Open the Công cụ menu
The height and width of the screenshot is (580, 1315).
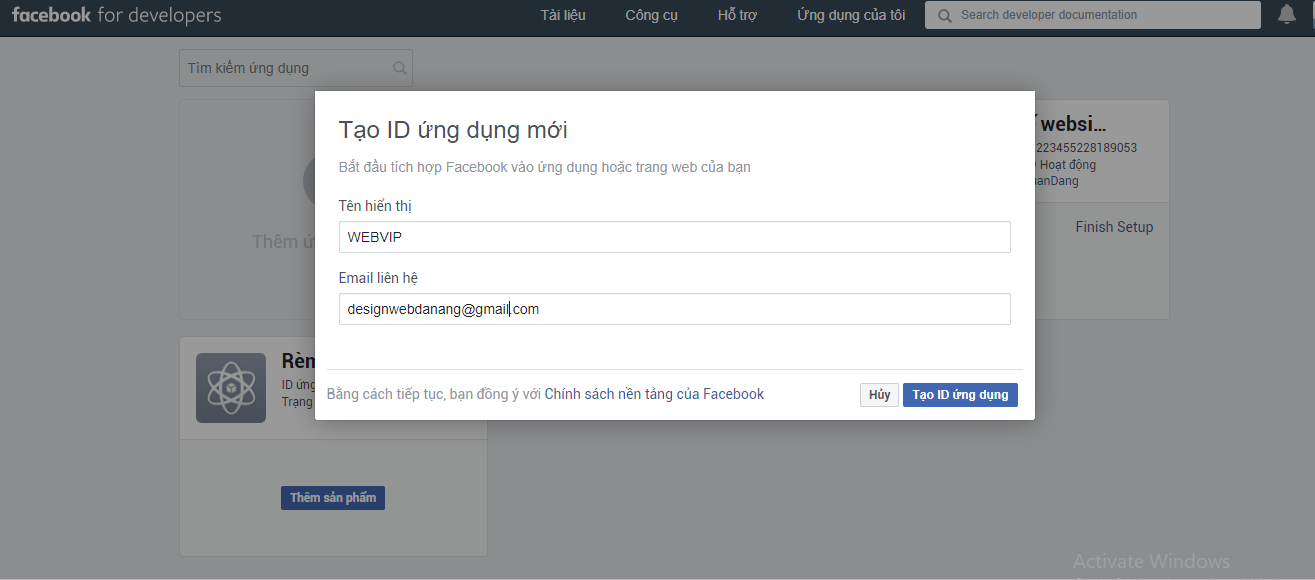pos(651,15)
